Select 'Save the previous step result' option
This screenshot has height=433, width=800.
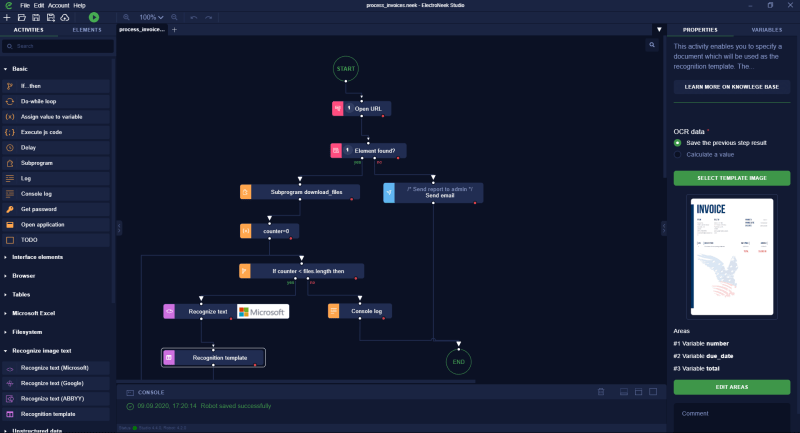tap(678, 143)
